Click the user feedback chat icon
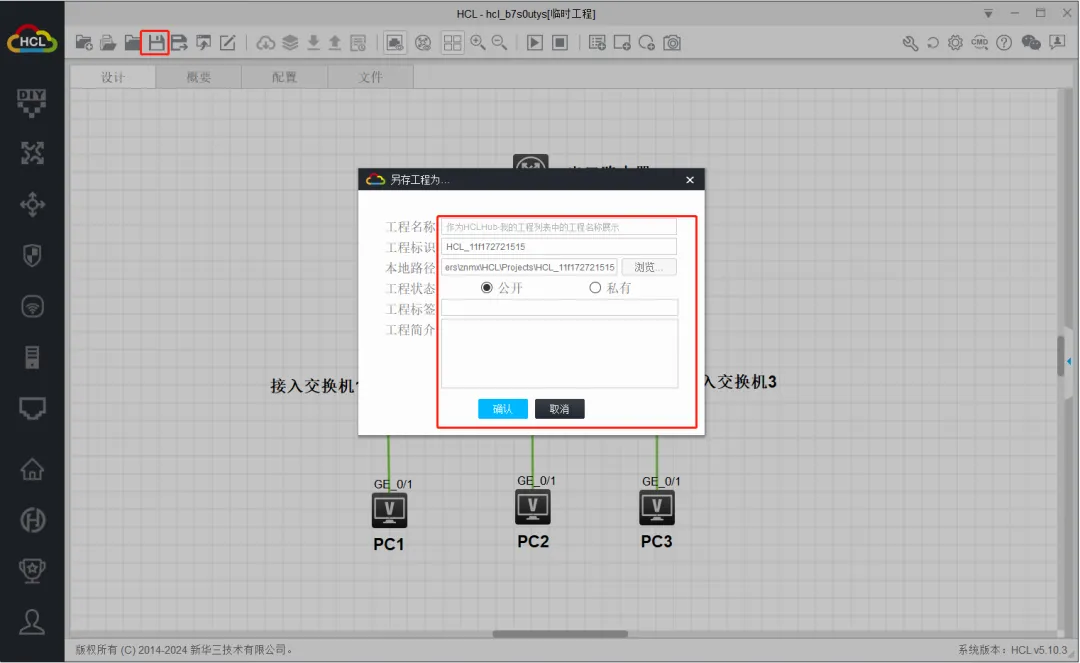 (x=1057, y=43)
